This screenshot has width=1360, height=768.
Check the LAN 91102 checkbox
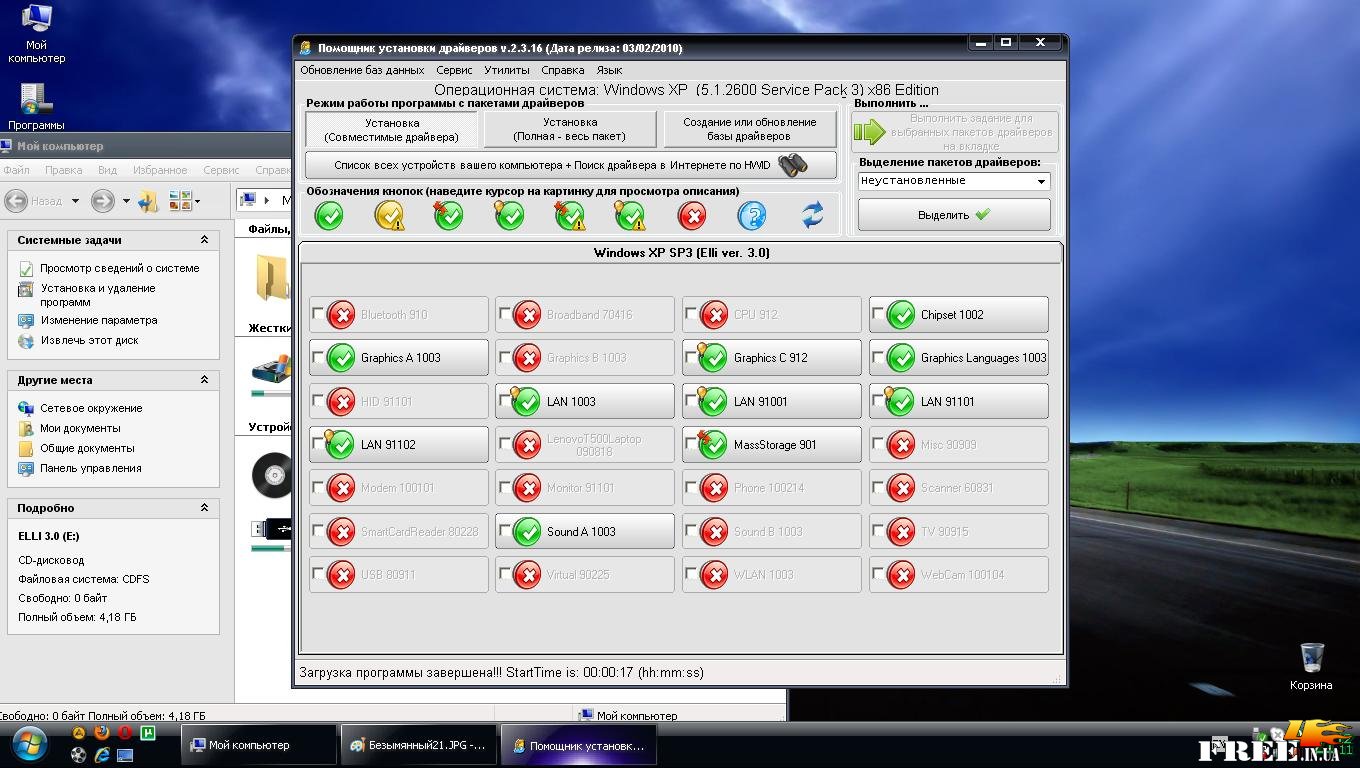pyautogui.click(x=318, y=444)
